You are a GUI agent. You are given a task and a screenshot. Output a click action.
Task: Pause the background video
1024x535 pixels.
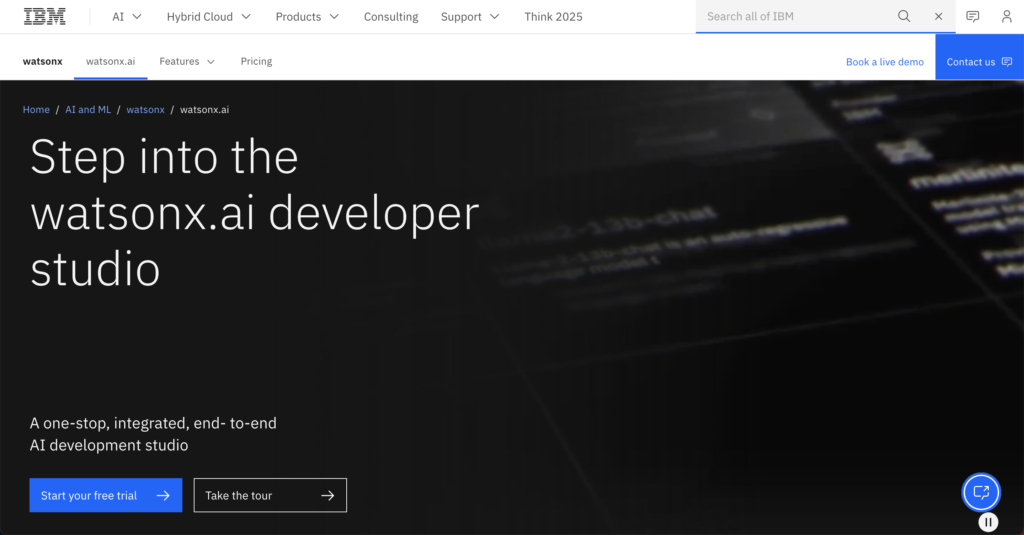pyautogui.click(x=988, y=522)
